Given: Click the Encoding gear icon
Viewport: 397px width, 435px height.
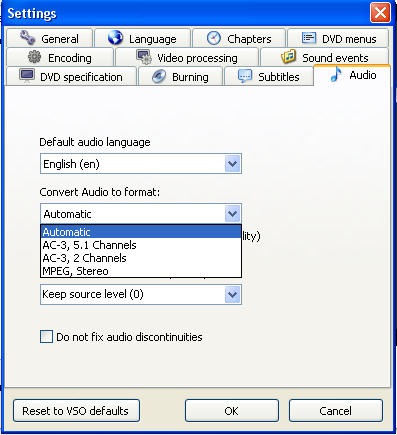Looking at the screenshot, I should pos(34,57).
